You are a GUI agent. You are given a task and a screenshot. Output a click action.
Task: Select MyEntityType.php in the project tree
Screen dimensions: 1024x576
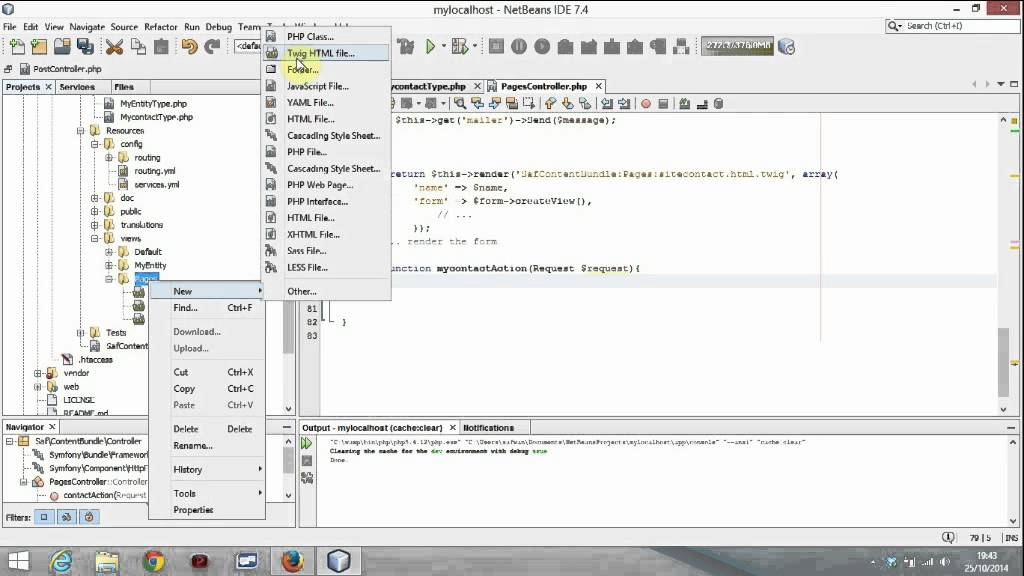tap(153, 103)
